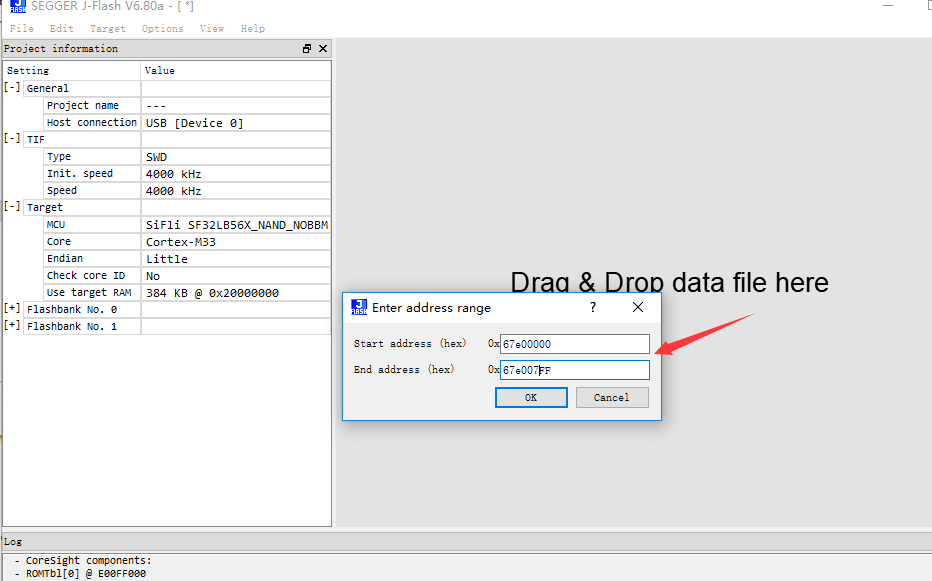Open the Help menu
Screen dimensions: 932x581
[x=253, y=29]
